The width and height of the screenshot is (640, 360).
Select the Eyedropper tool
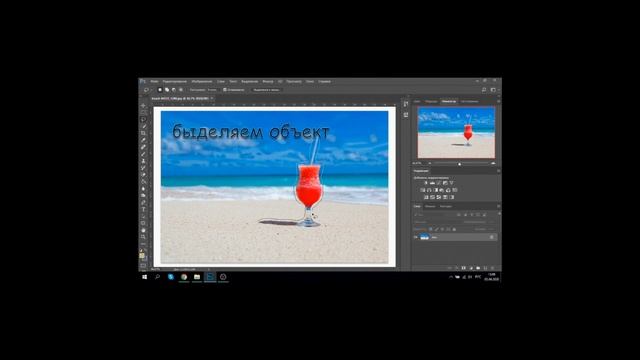tap(143, 140)
